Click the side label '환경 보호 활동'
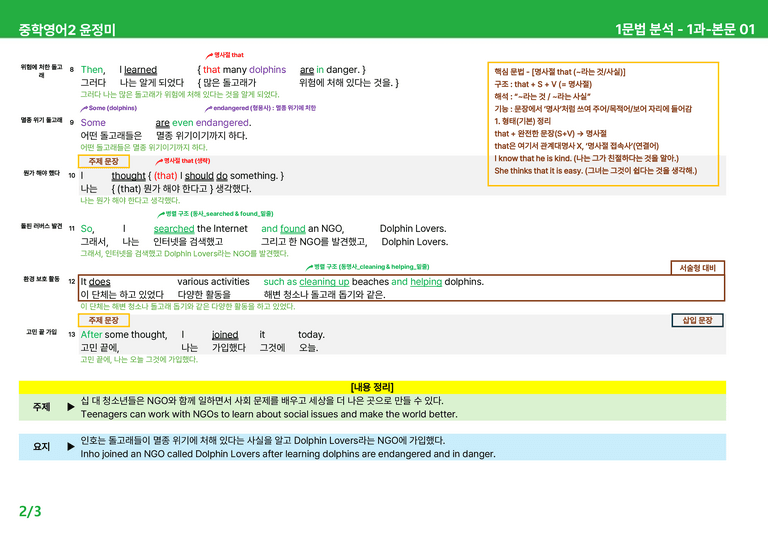The height and width of the screenshot is (543, 768). pyautogui.click(x=42, y=279)
